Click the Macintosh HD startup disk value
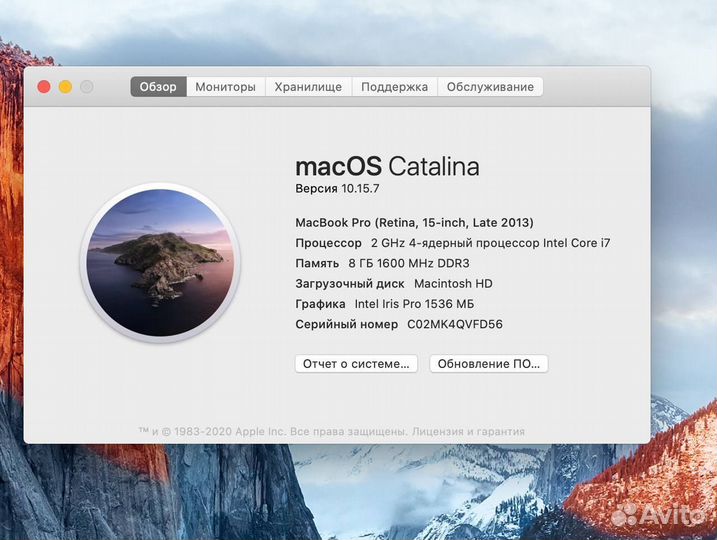This screenshot has width=717, height=540. 453,283
